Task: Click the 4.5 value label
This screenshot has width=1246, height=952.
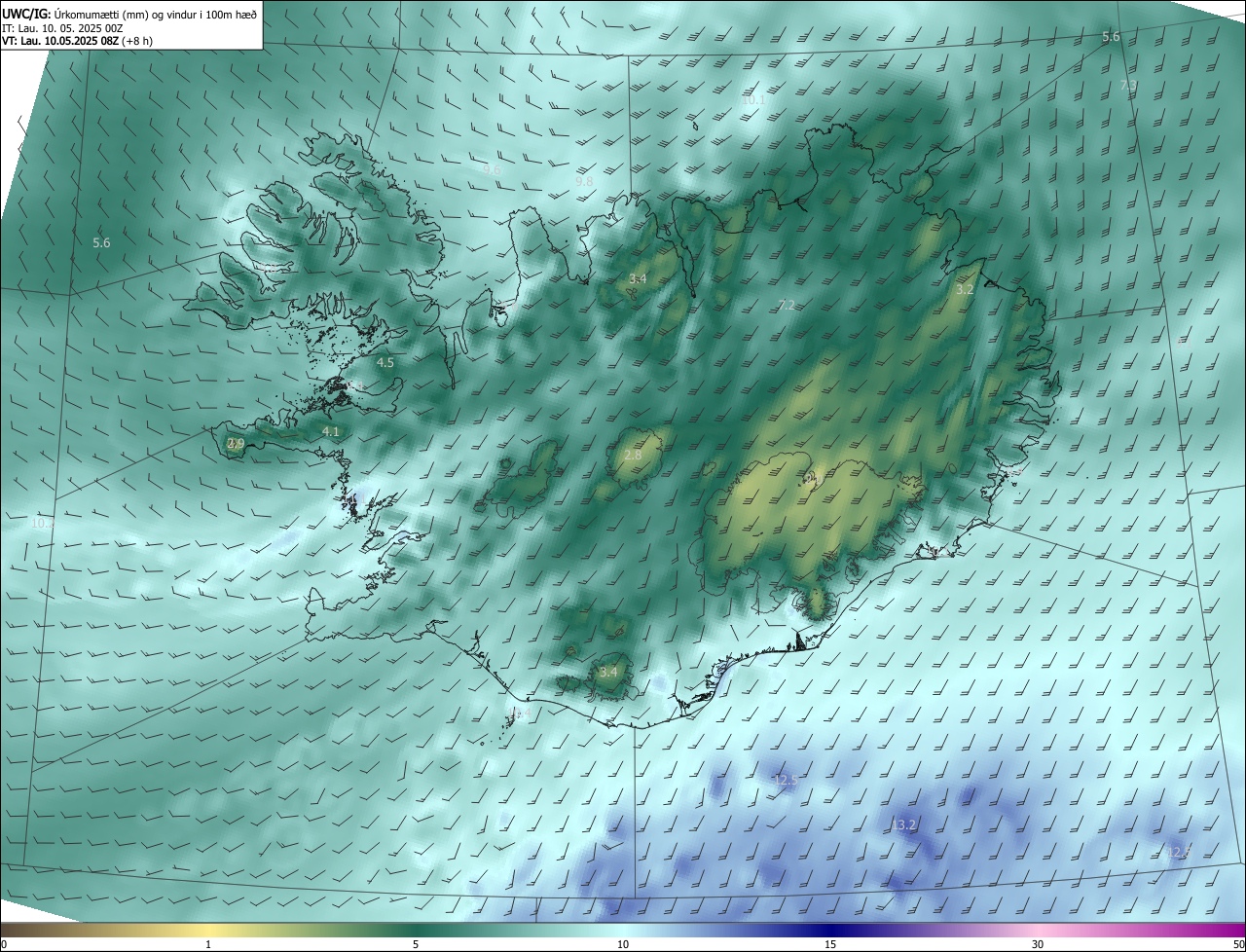Action: 385,363
